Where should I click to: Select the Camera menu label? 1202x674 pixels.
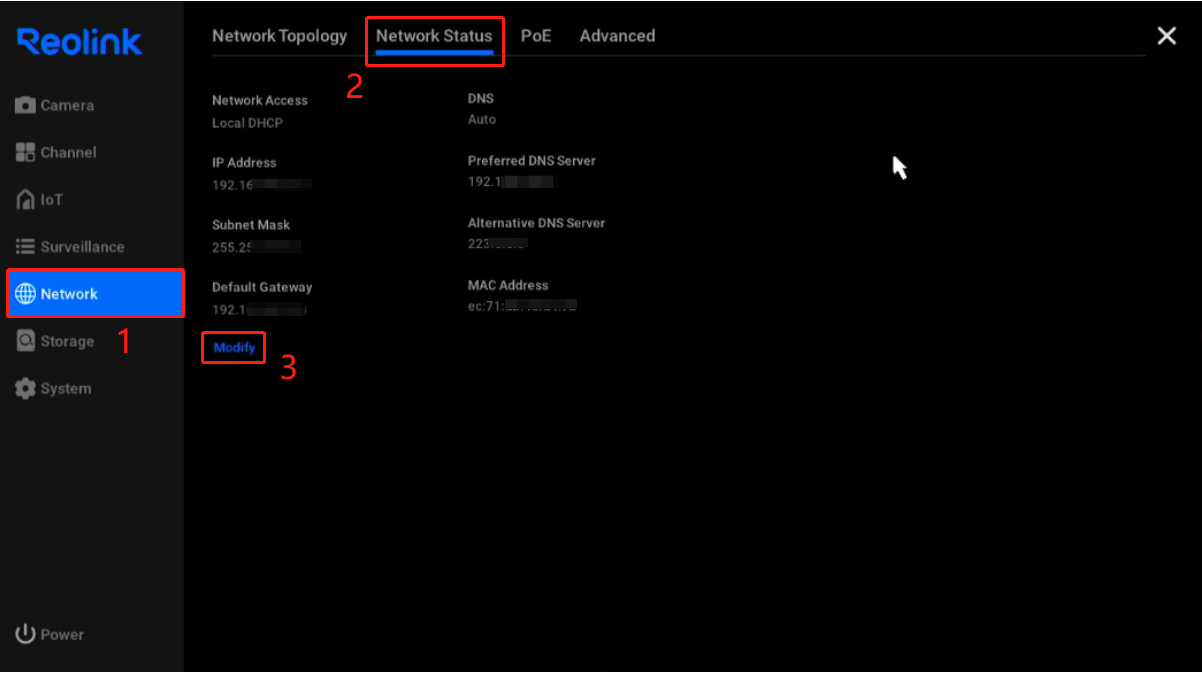coord(67,105)
